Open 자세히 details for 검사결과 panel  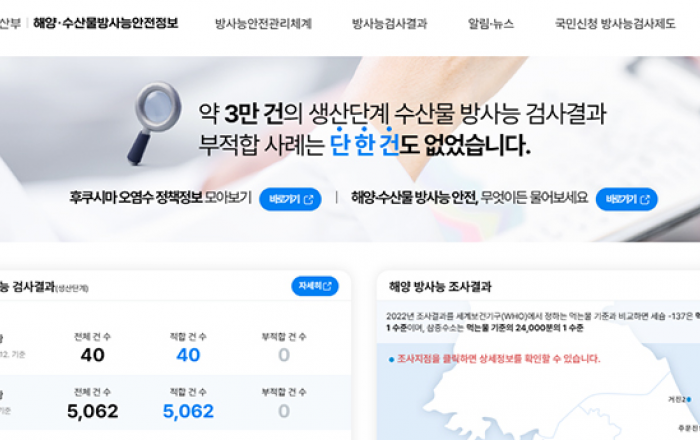[315, 286]
